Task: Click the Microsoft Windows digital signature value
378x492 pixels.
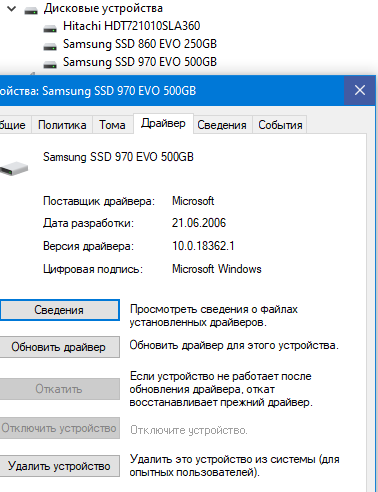Action: click(x=217, y=269)
